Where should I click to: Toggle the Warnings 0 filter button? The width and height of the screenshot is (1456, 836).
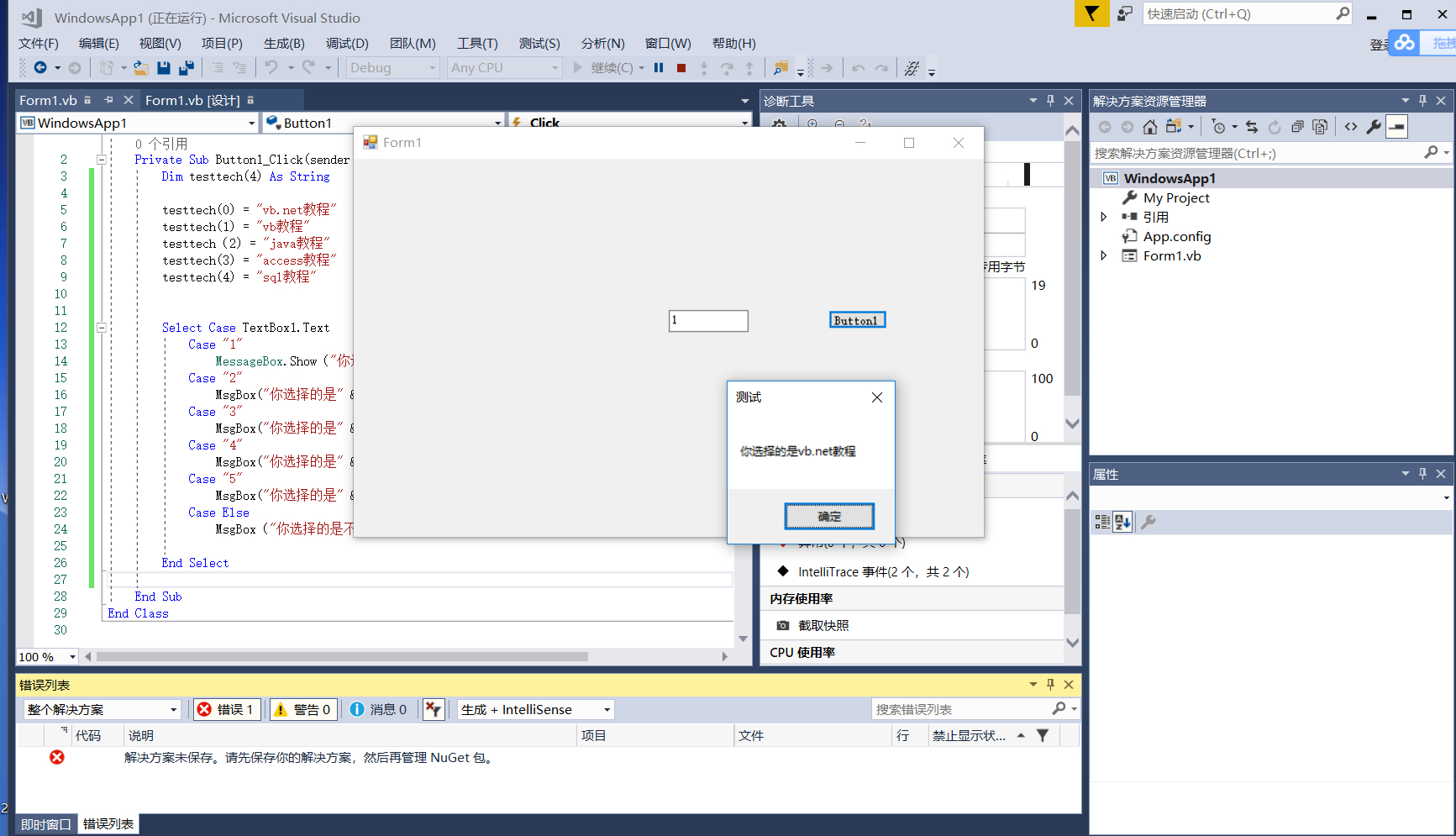tap(303, 709)
